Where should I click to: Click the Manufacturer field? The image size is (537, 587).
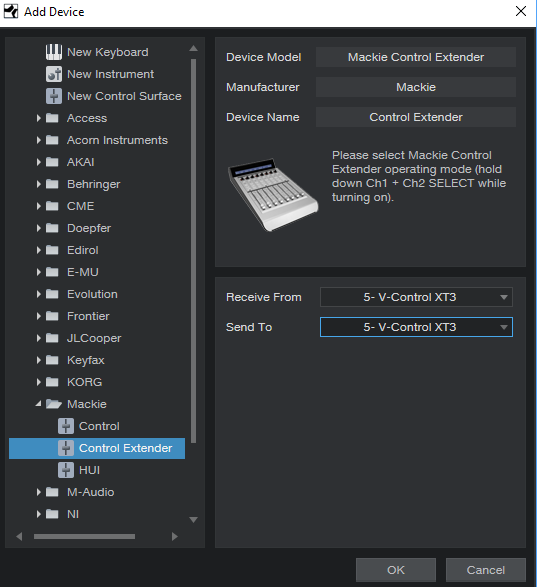click(x=416, y=87)
